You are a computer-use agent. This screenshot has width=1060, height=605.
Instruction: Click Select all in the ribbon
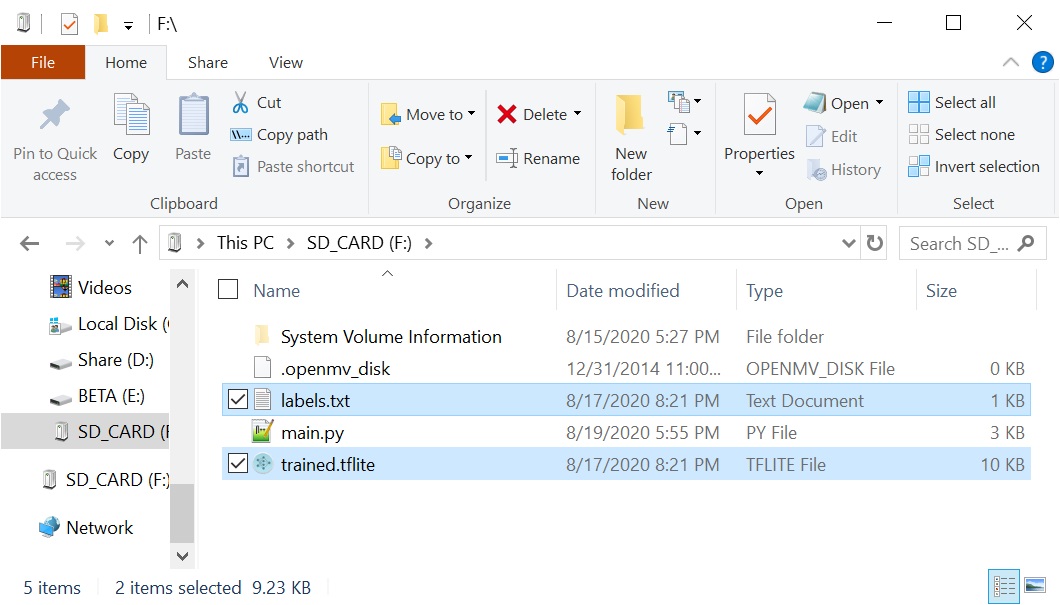click(x=953, y=101)
